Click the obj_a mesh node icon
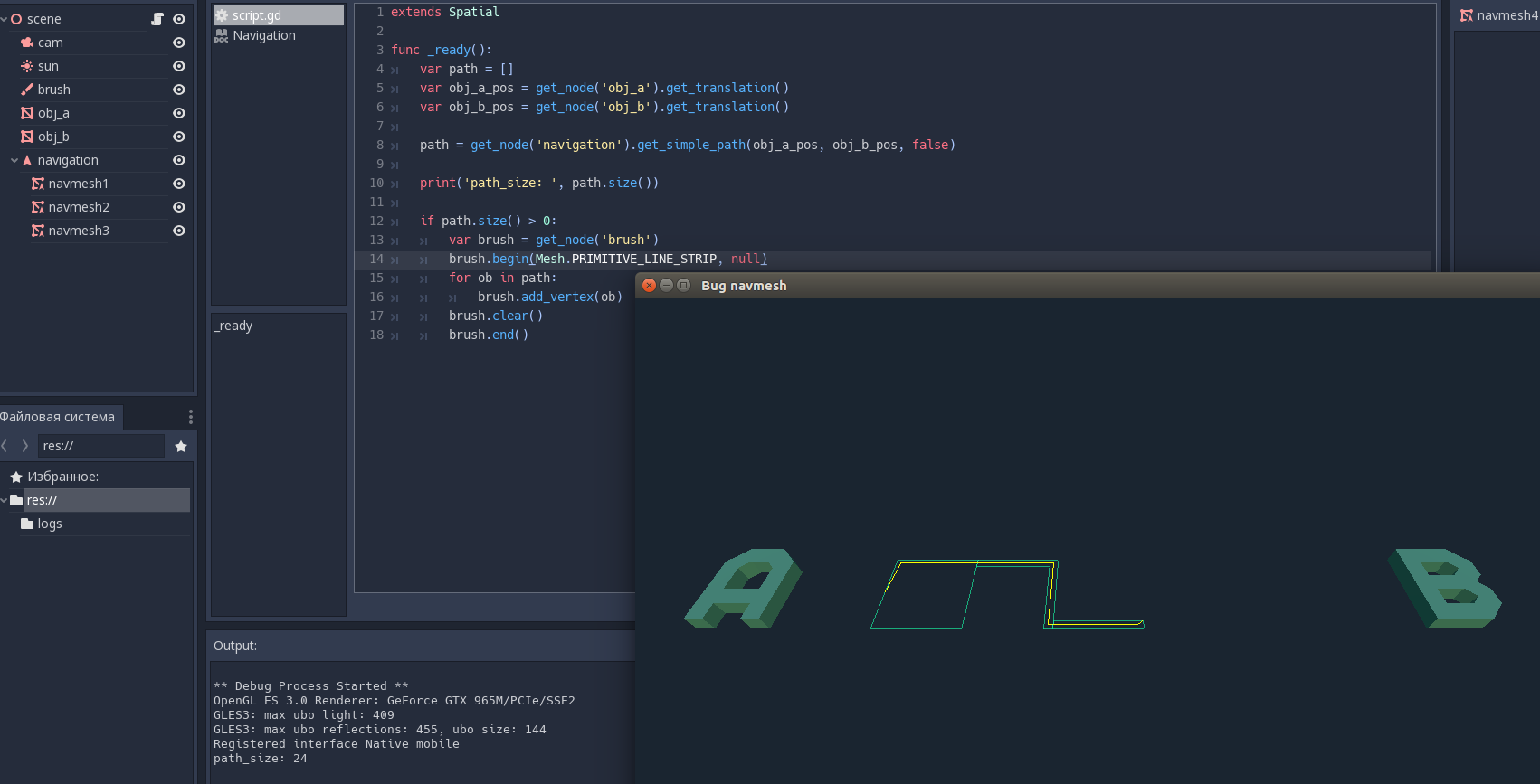 click(x=27, y=113)
